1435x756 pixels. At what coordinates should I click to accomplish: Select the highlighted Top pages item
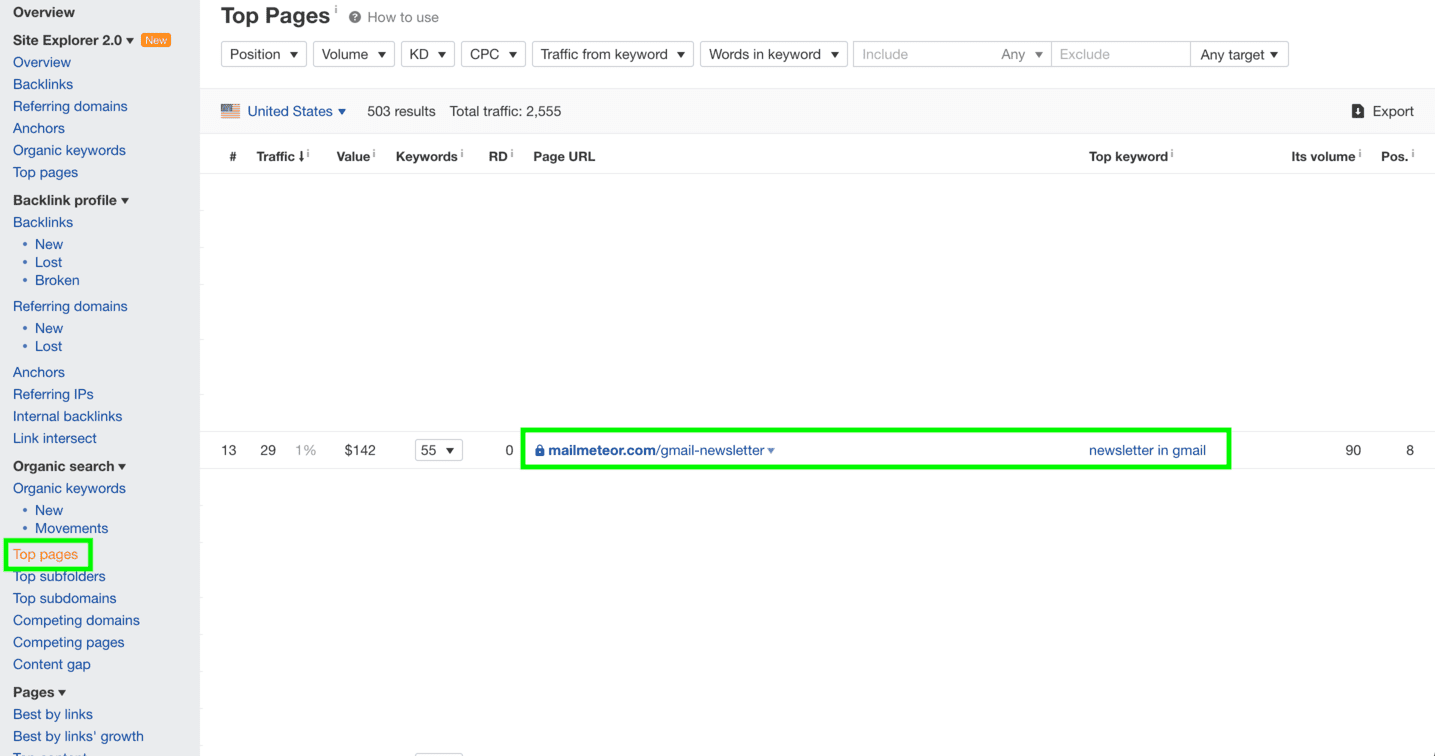click(46, 554)
